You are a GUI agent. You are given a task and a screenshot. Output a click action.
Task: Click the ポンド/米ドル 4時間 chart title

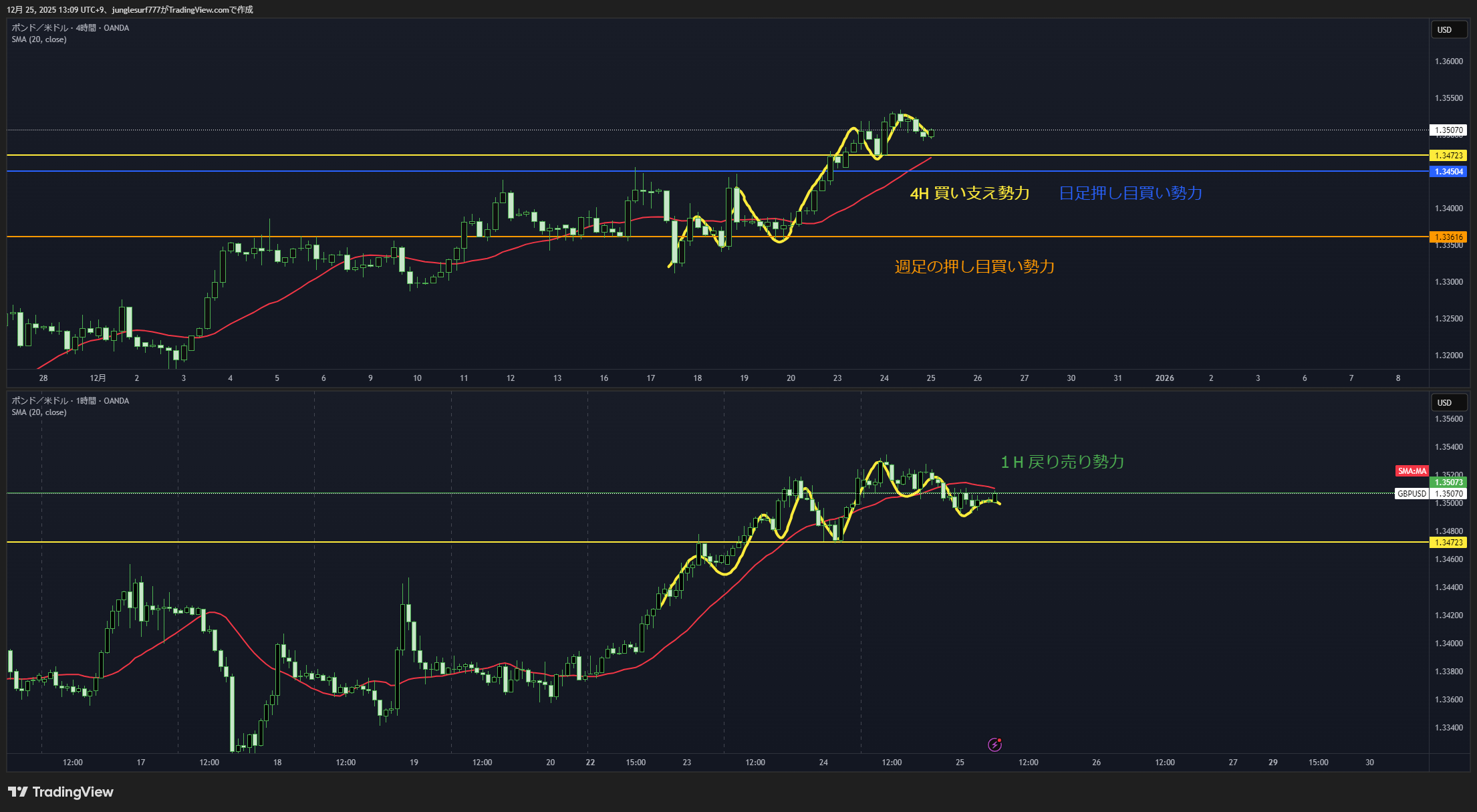point(70,28)
